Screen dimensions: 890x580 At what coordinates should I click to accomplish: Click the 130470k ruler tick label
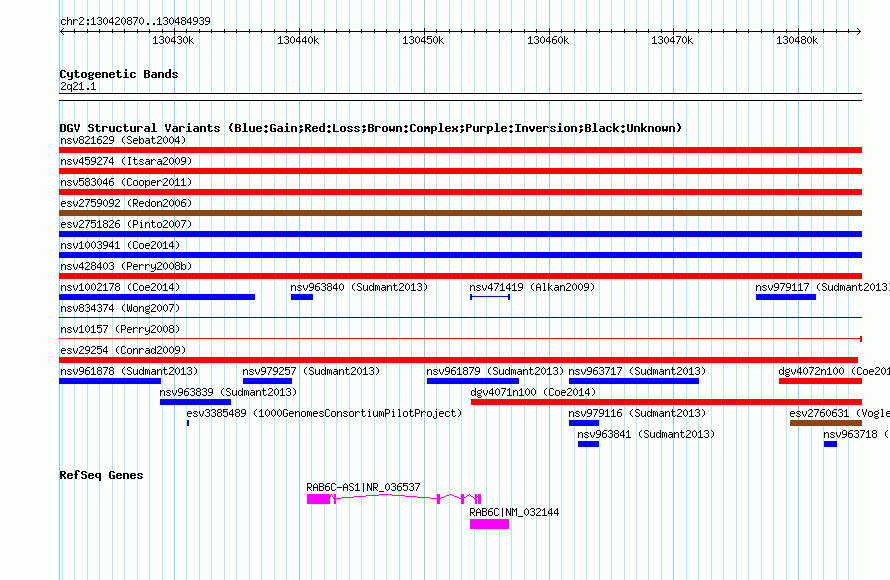[672, 40]
